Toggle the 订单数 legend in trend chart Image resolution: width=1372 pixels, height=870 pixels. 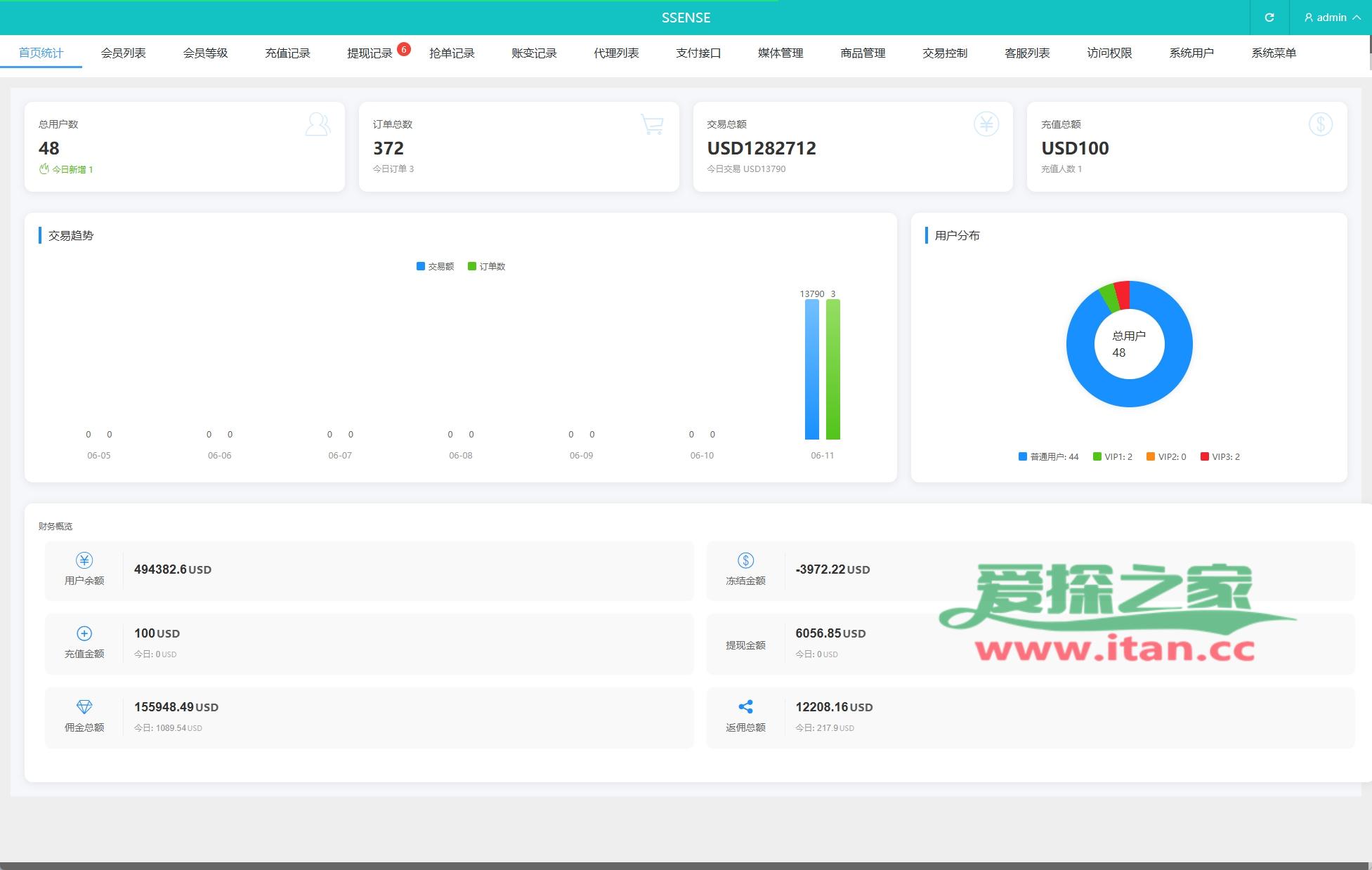(x=486, y=266)
